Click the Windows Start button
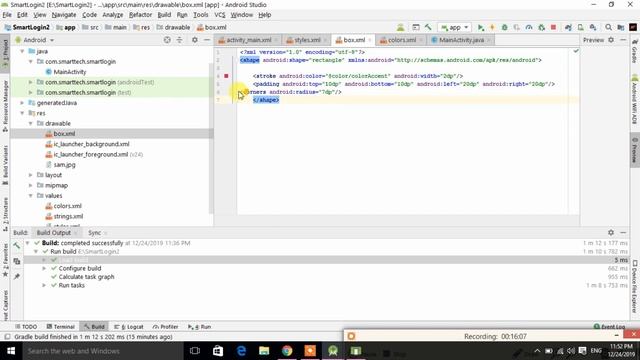 pos(11,351)
